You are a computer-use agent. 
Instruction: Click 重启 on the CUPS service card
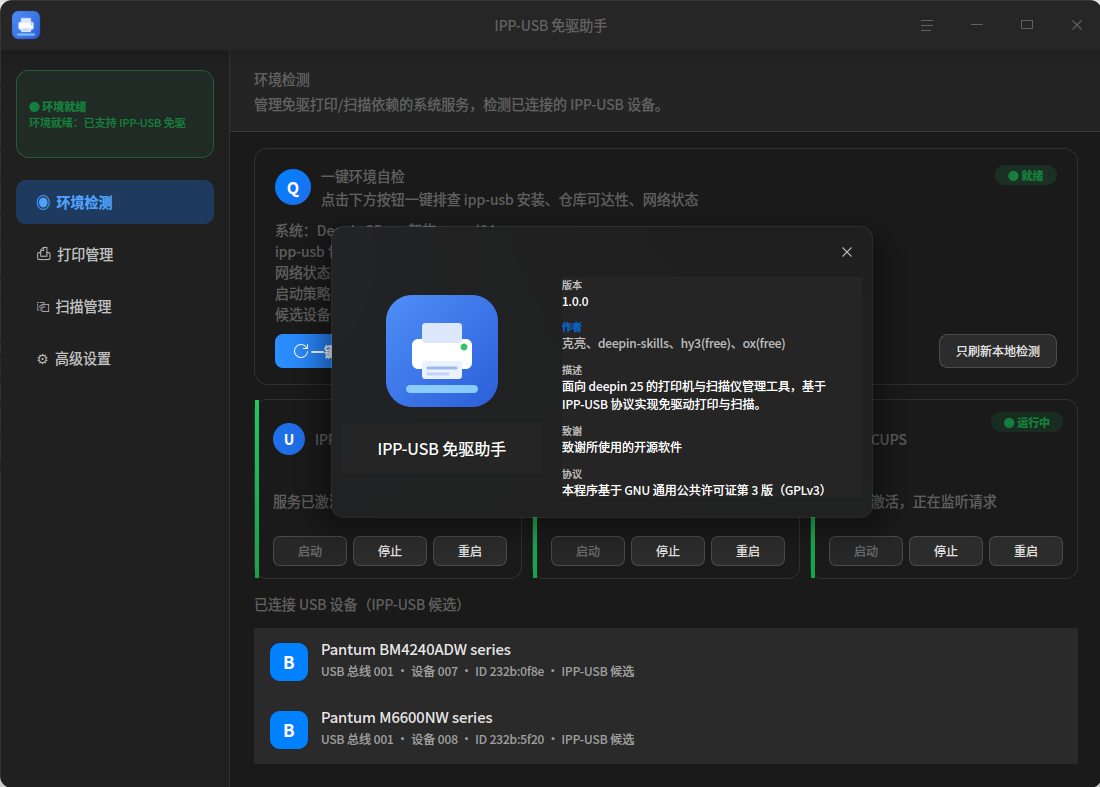tap(1026, 551)
